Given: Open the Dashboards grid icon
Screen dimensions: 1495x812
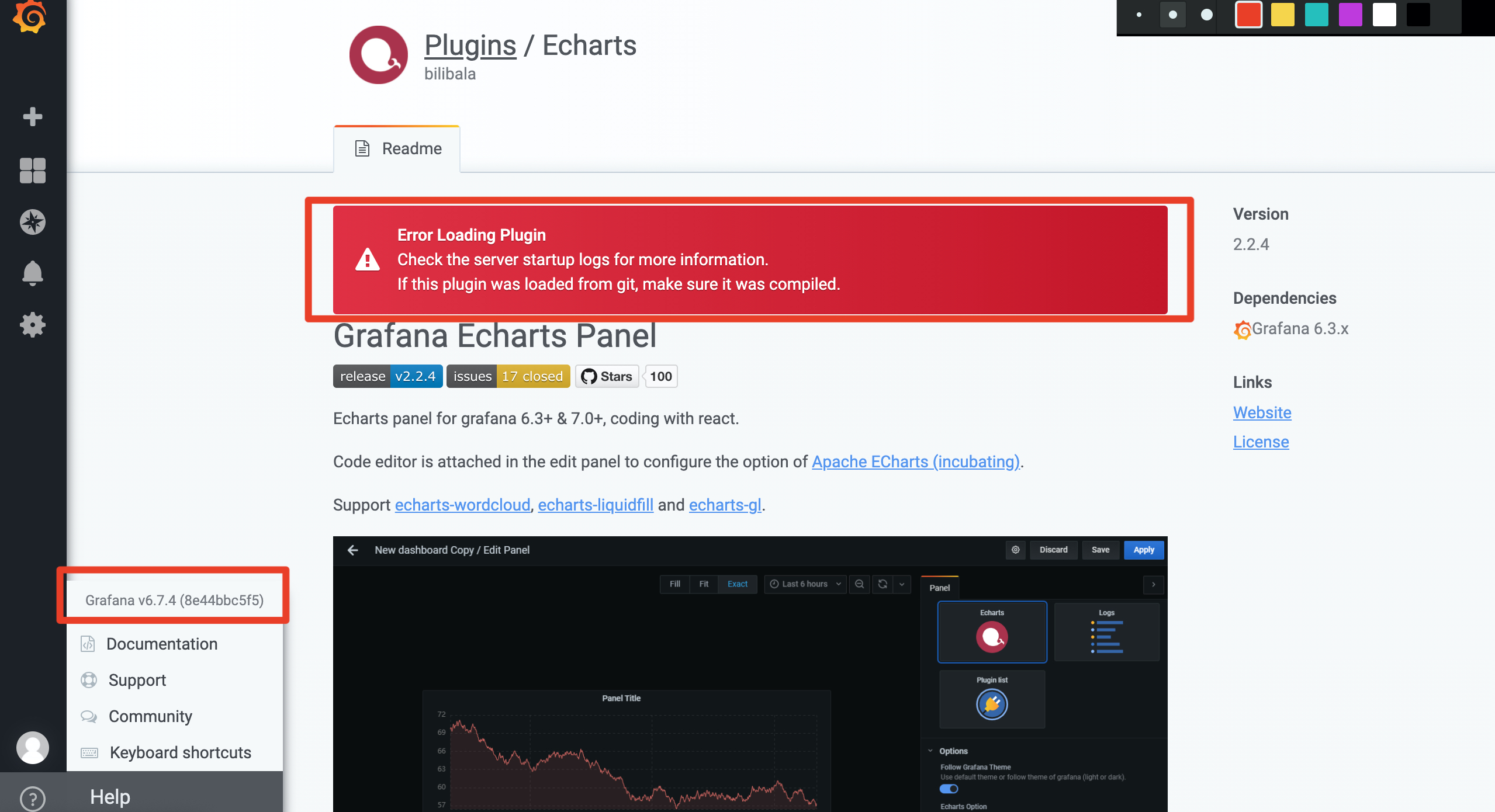Looking at the screenshot, I should (33, 171).
